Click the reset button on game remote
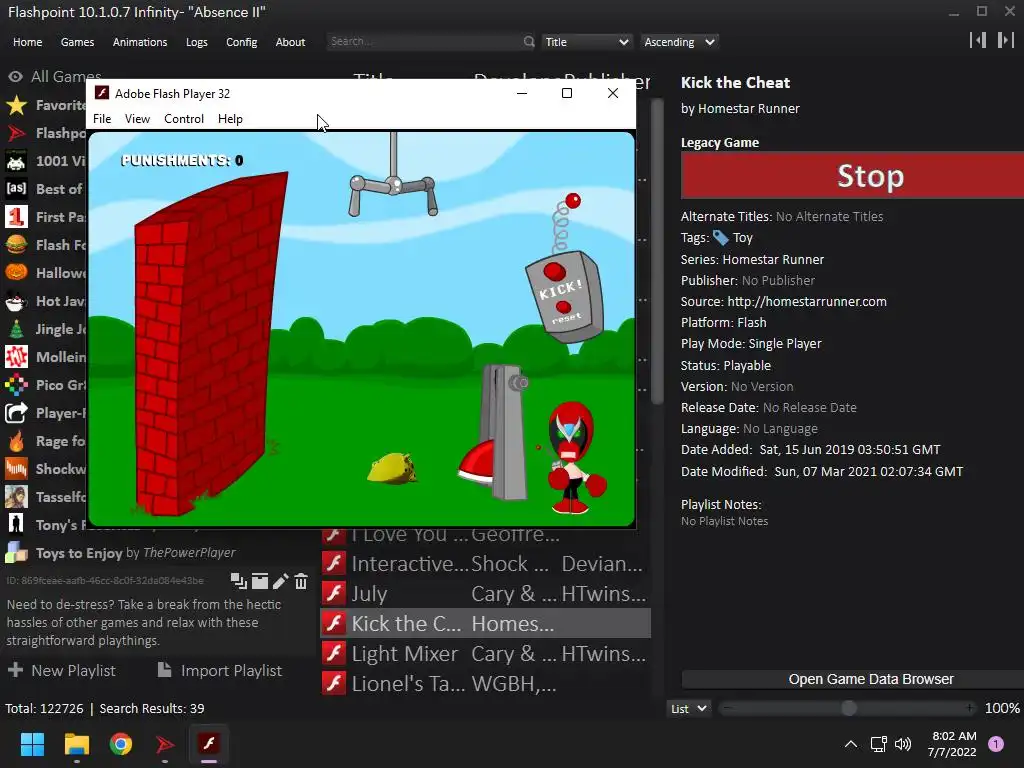This screenshot has height=768, width=1024. 564,307
